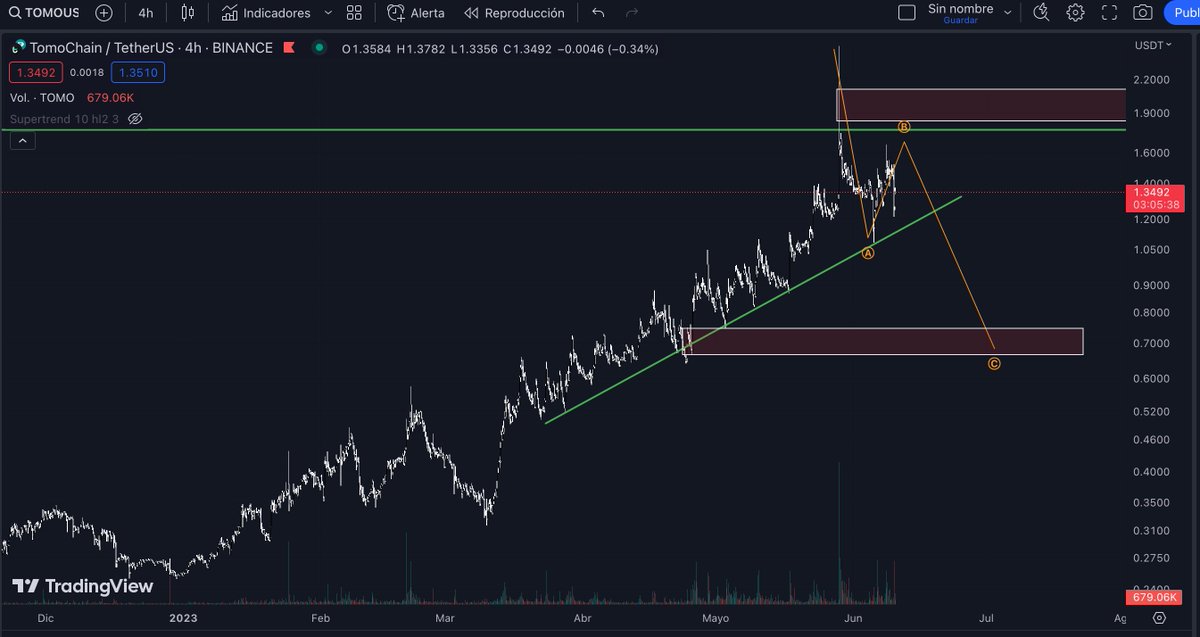Click the 0.7000 price scale label
Viewport: 1200px width, 637px height.
1152,343
